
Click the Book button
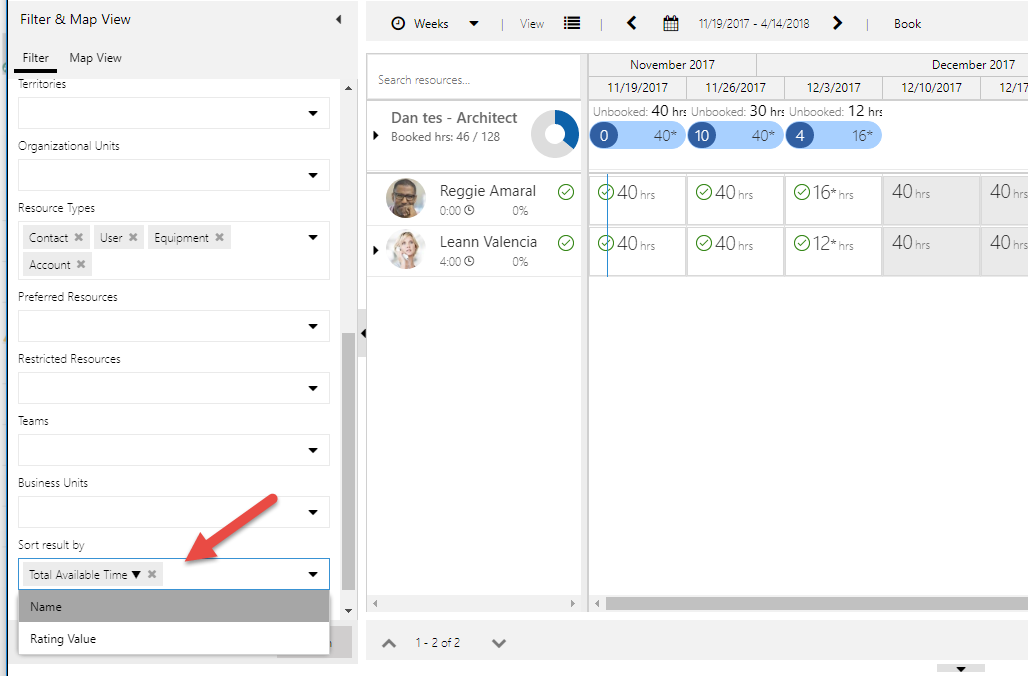coord(907,24)
